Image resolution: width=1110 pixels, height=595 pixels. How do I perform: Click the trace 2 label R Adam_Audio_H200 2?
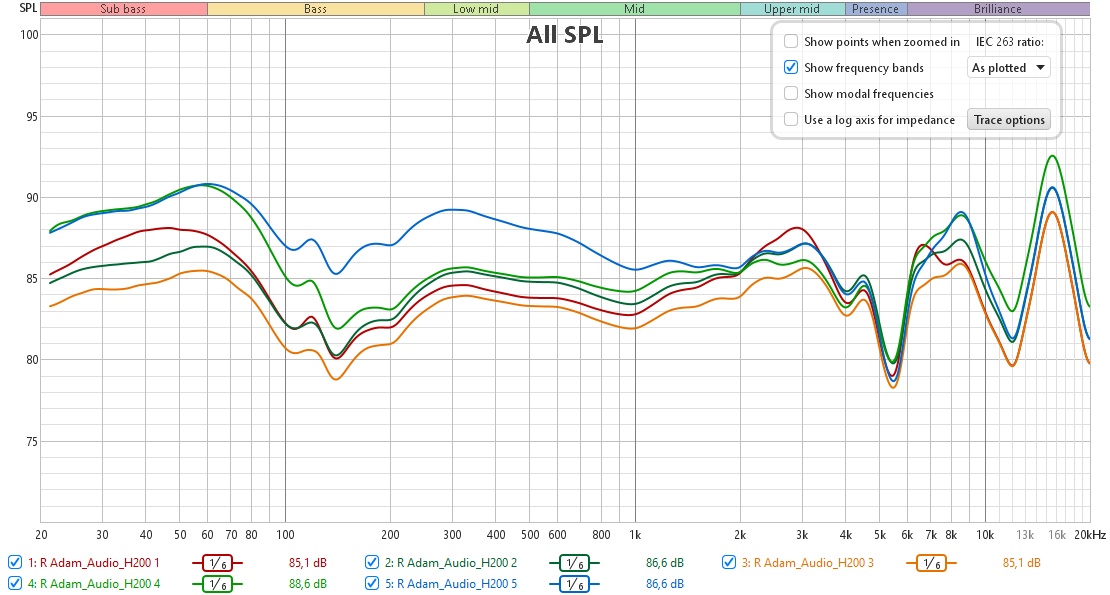[x=451, y=562]
